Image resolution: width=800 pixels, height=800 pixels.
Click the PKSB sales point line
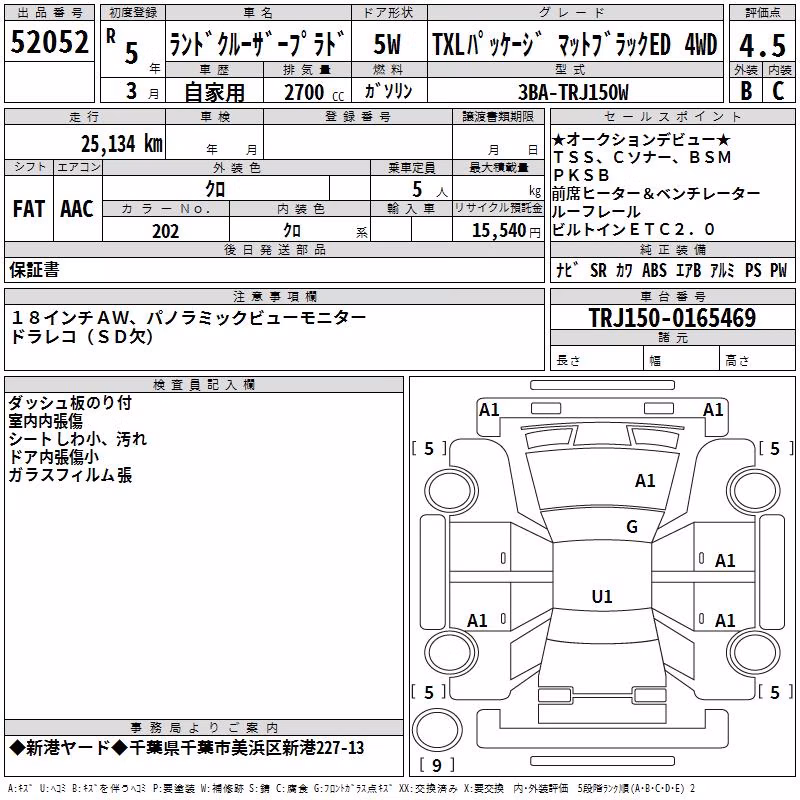coord(581,175)
